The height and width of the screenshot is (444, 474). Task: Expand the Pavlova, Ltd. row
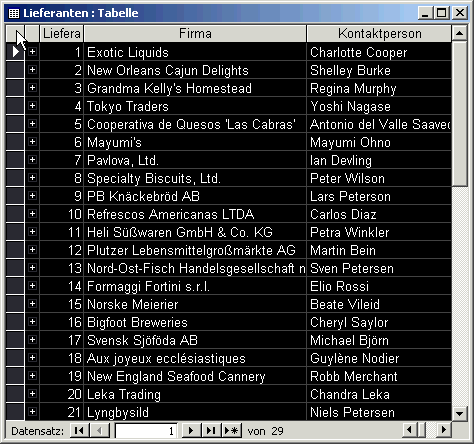pos(32,160)
